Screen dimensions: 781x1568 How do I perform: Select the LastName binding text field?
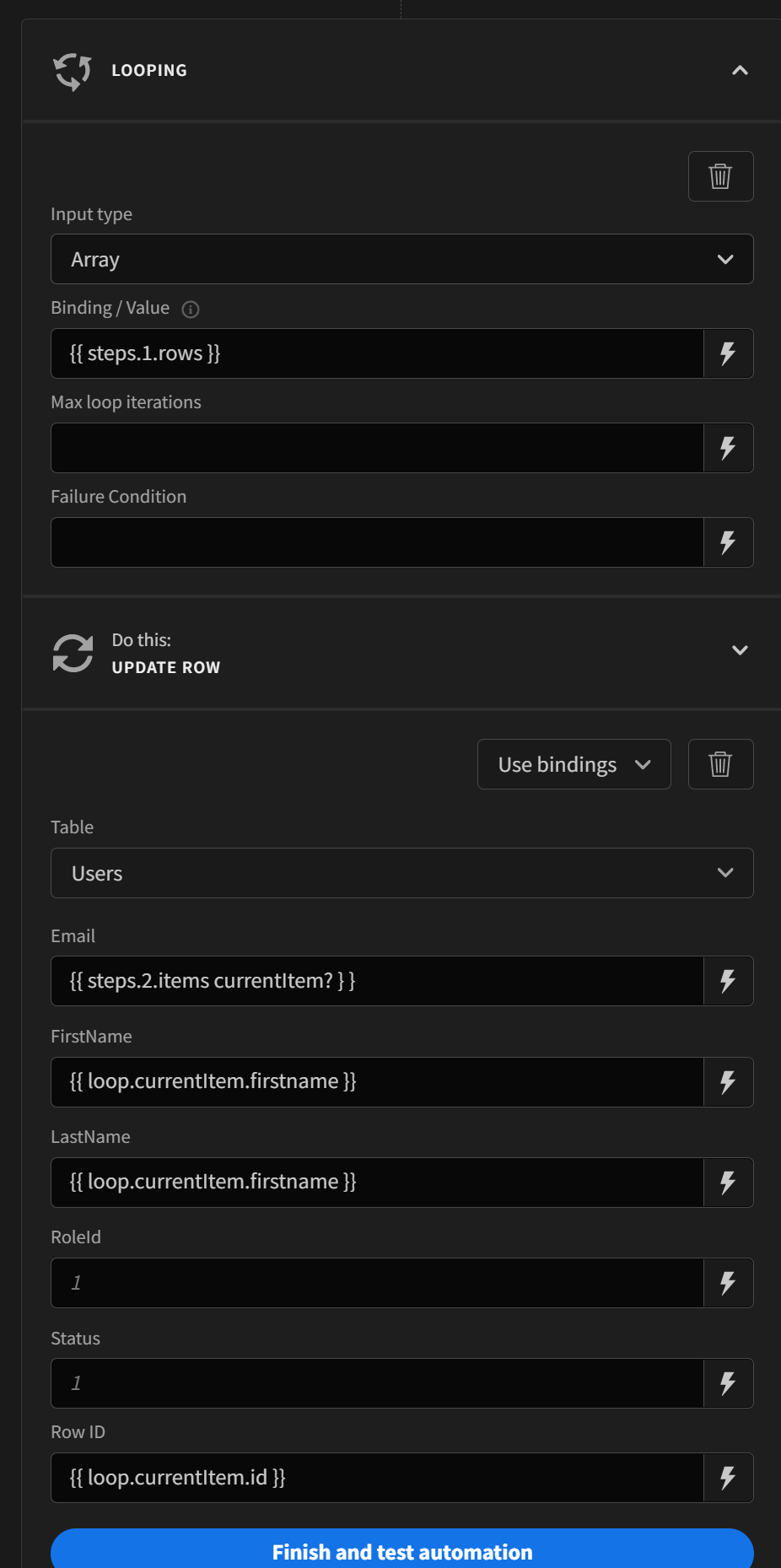coord(376,1182)
